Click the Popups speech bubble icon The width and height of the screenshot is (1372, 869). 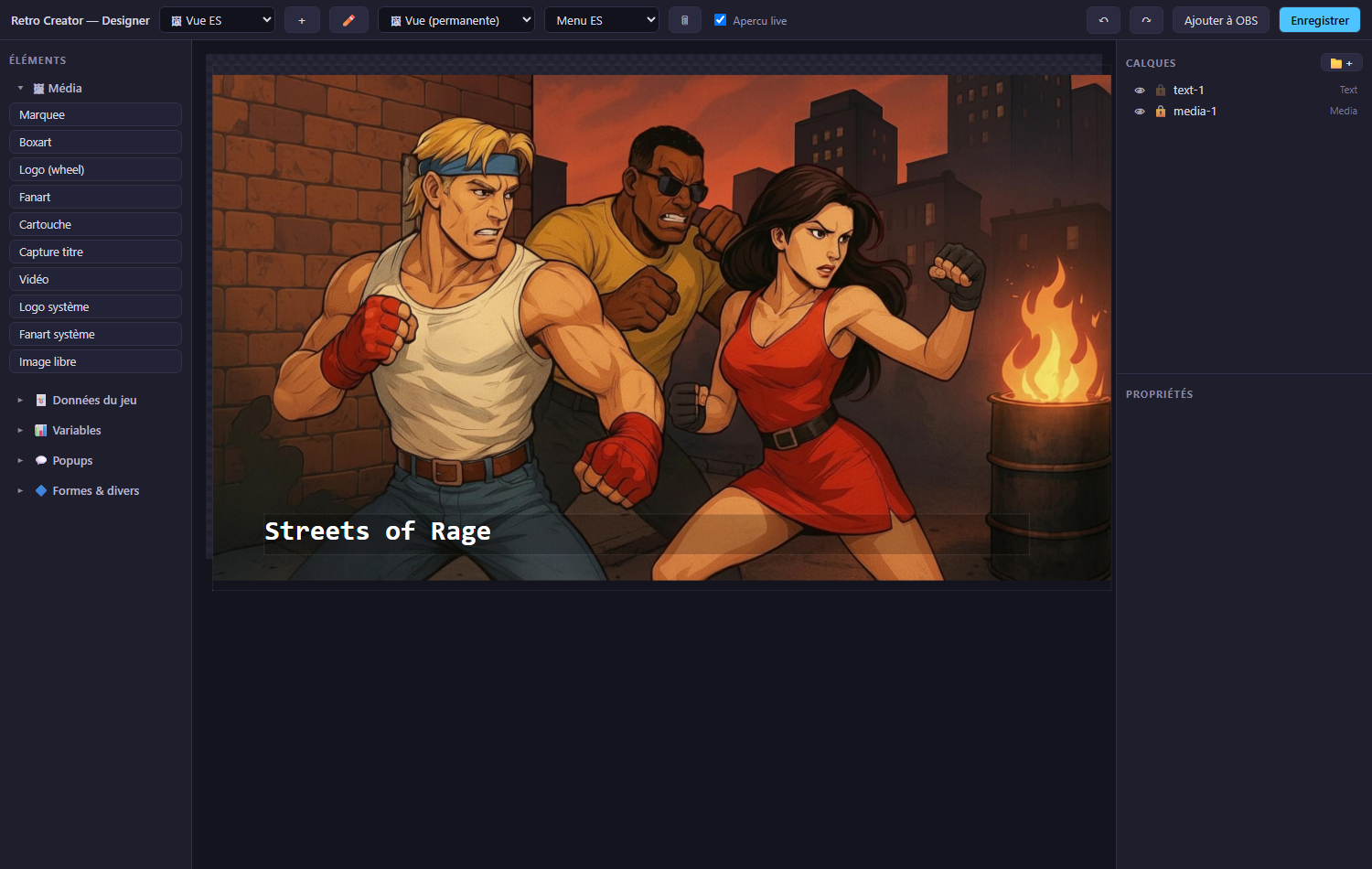(41, 460)
